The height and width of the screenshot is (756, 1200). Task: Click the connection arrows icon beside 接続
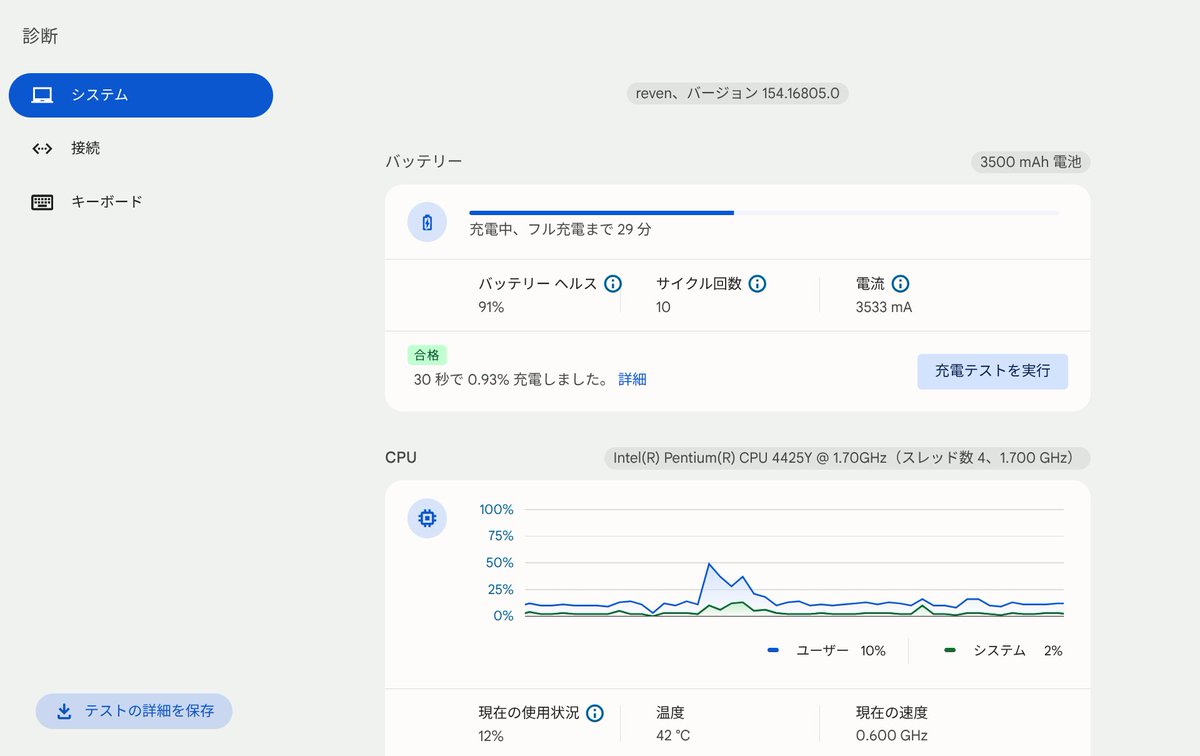point(42,149)
